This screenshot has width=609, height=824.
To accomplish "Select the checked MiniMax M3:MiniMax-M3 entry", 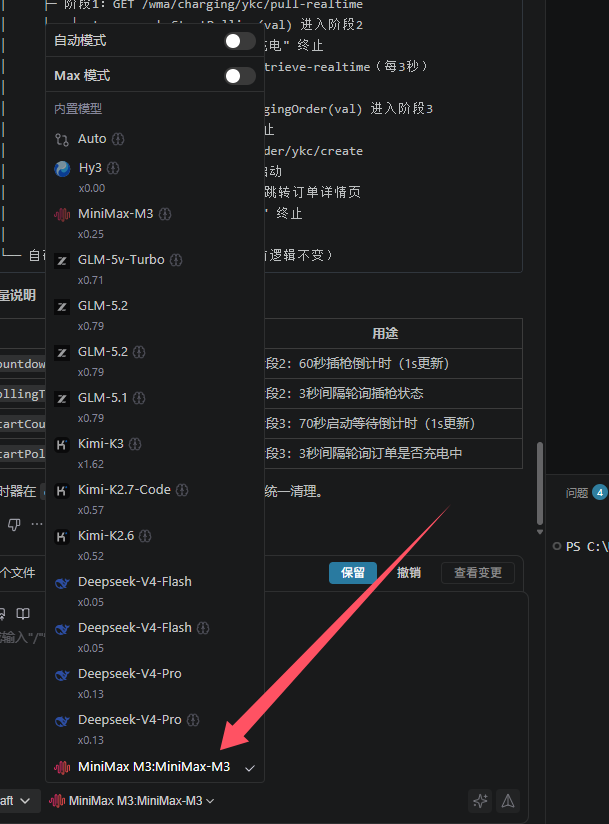I will [155, 767].
